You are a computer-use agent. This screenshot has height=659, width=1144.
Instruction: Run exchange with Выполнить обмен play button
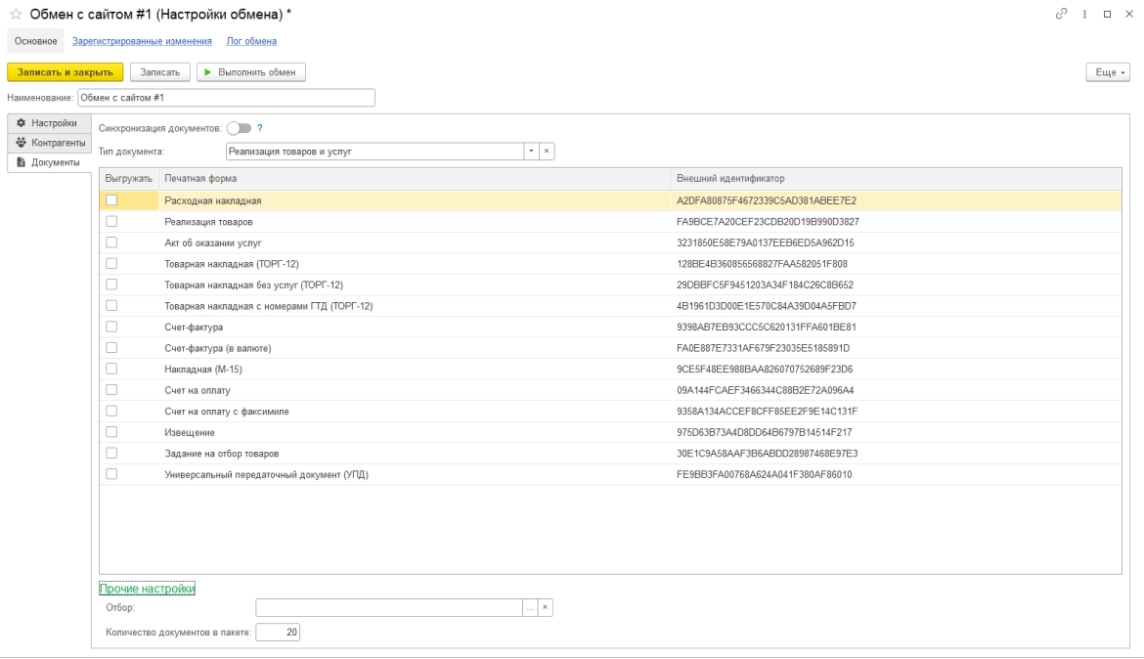(251, 72)
